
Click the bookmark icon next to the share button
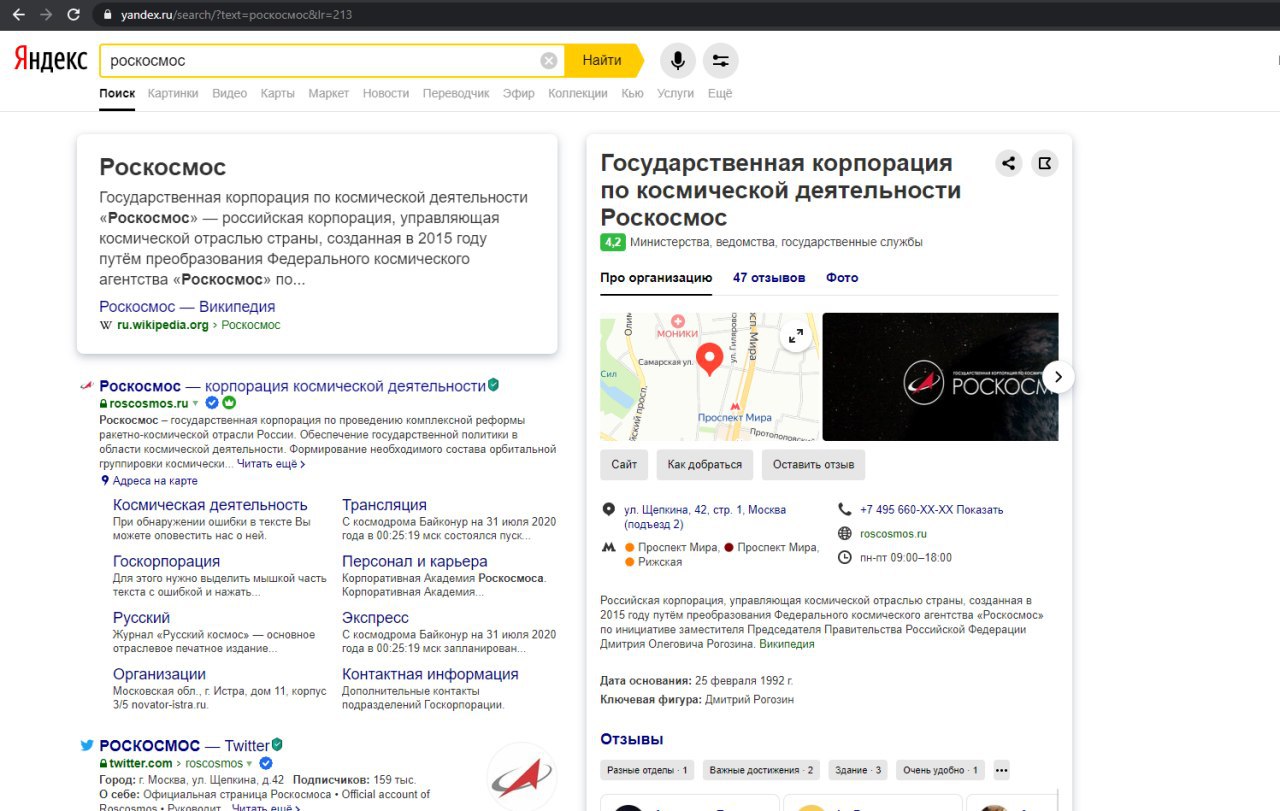pyautogui.click(x=1045, y=163)
